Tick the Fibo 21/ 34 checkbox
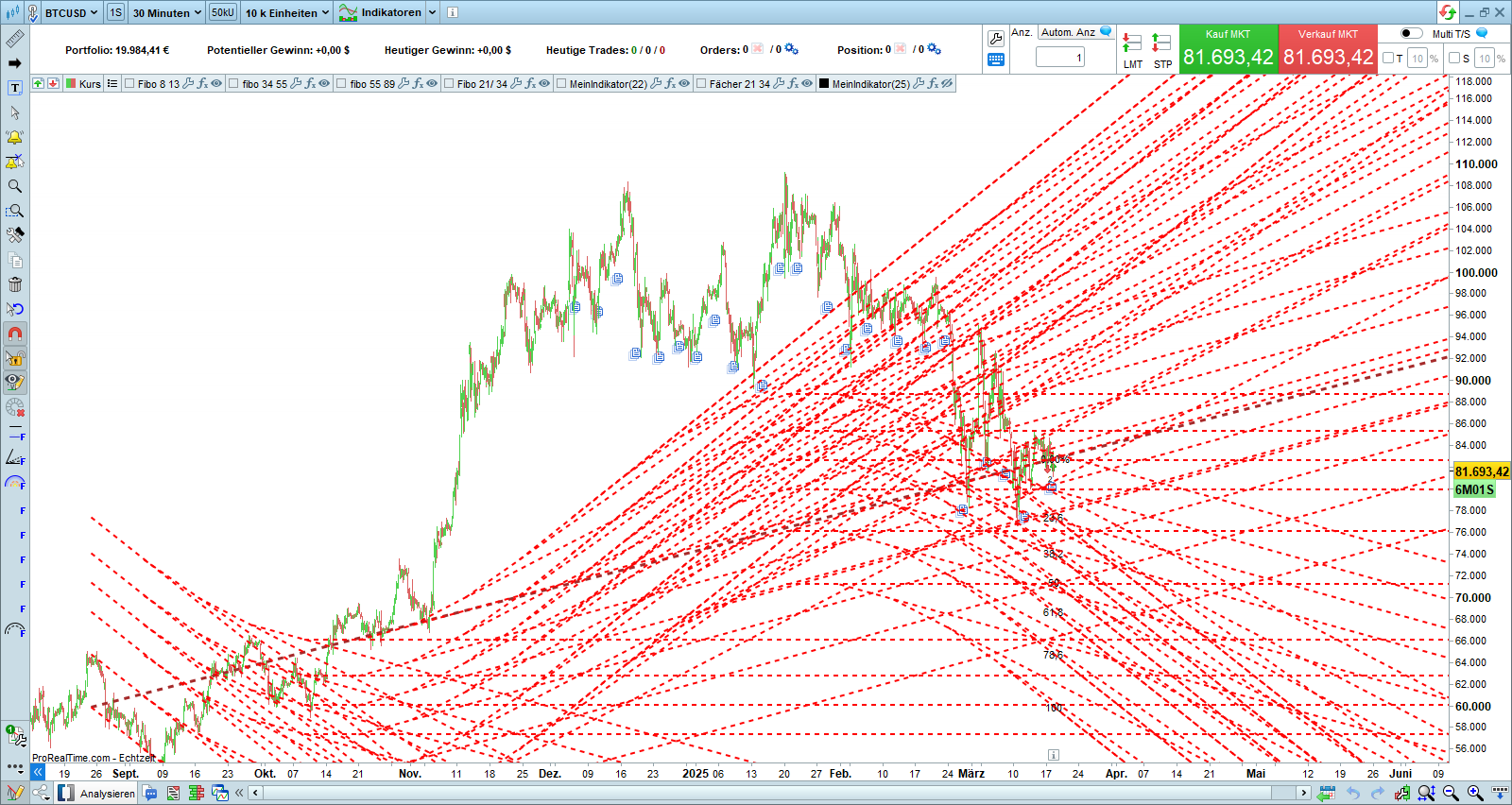 (x=449, y=84)
